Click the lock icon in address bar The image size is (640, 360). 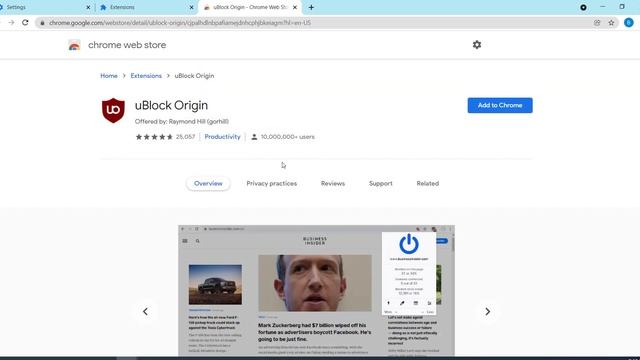42,23
